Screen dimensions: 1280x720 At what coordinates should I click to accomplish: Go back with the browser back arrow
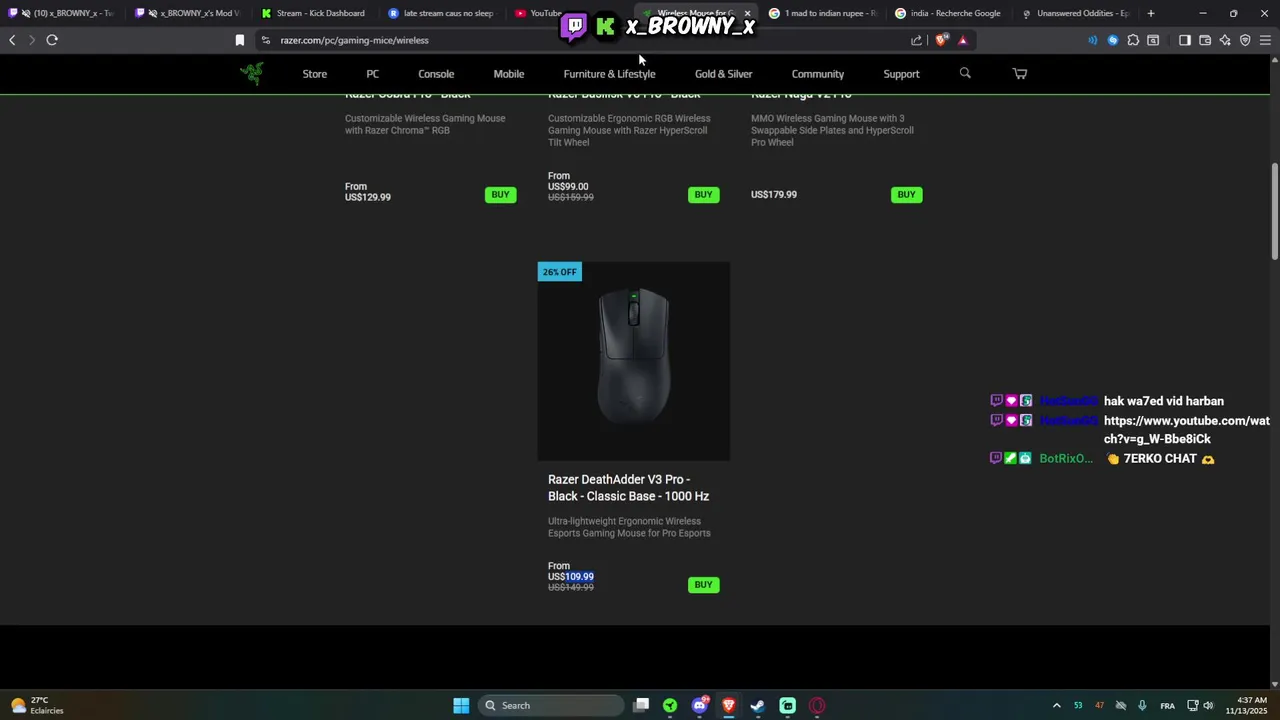click(12, 40)
